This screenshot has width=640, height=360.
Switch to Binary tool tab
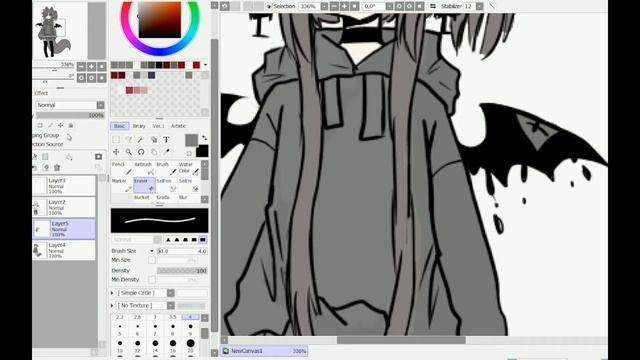[x=139, y=126]
